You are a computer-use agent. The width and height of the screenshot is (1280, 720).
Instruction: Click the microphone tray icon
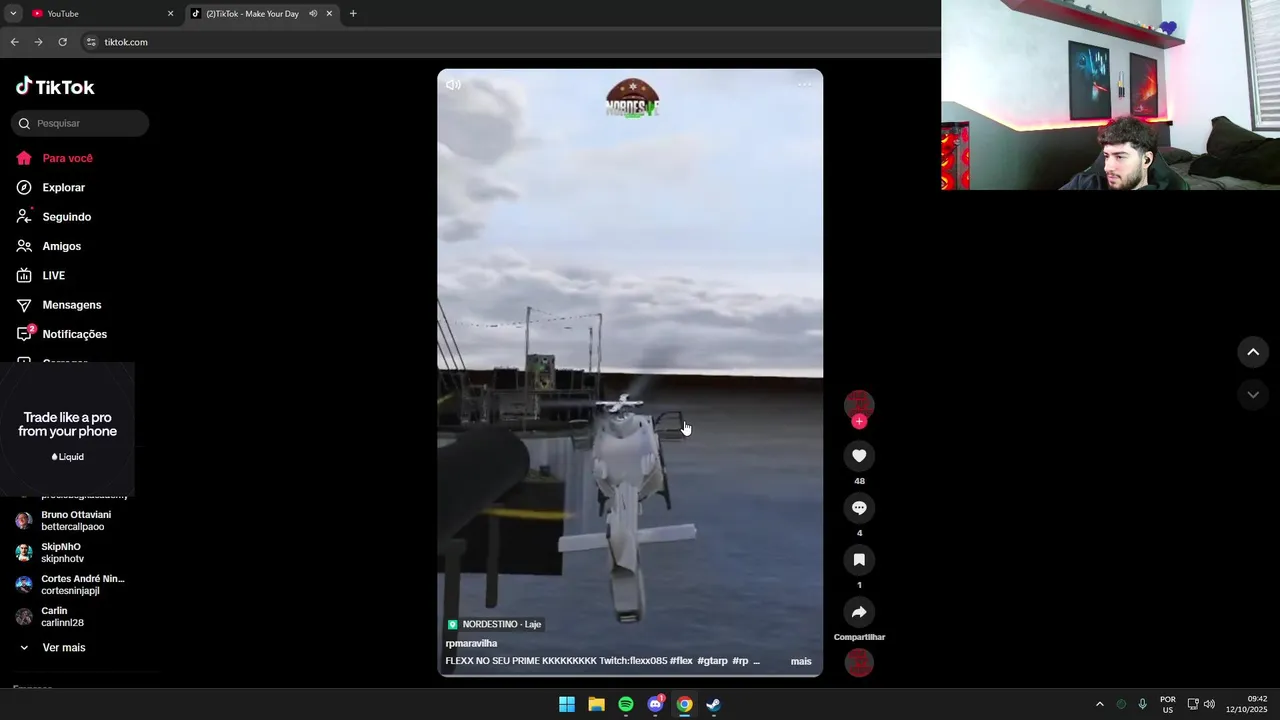tap(1142, 704)
